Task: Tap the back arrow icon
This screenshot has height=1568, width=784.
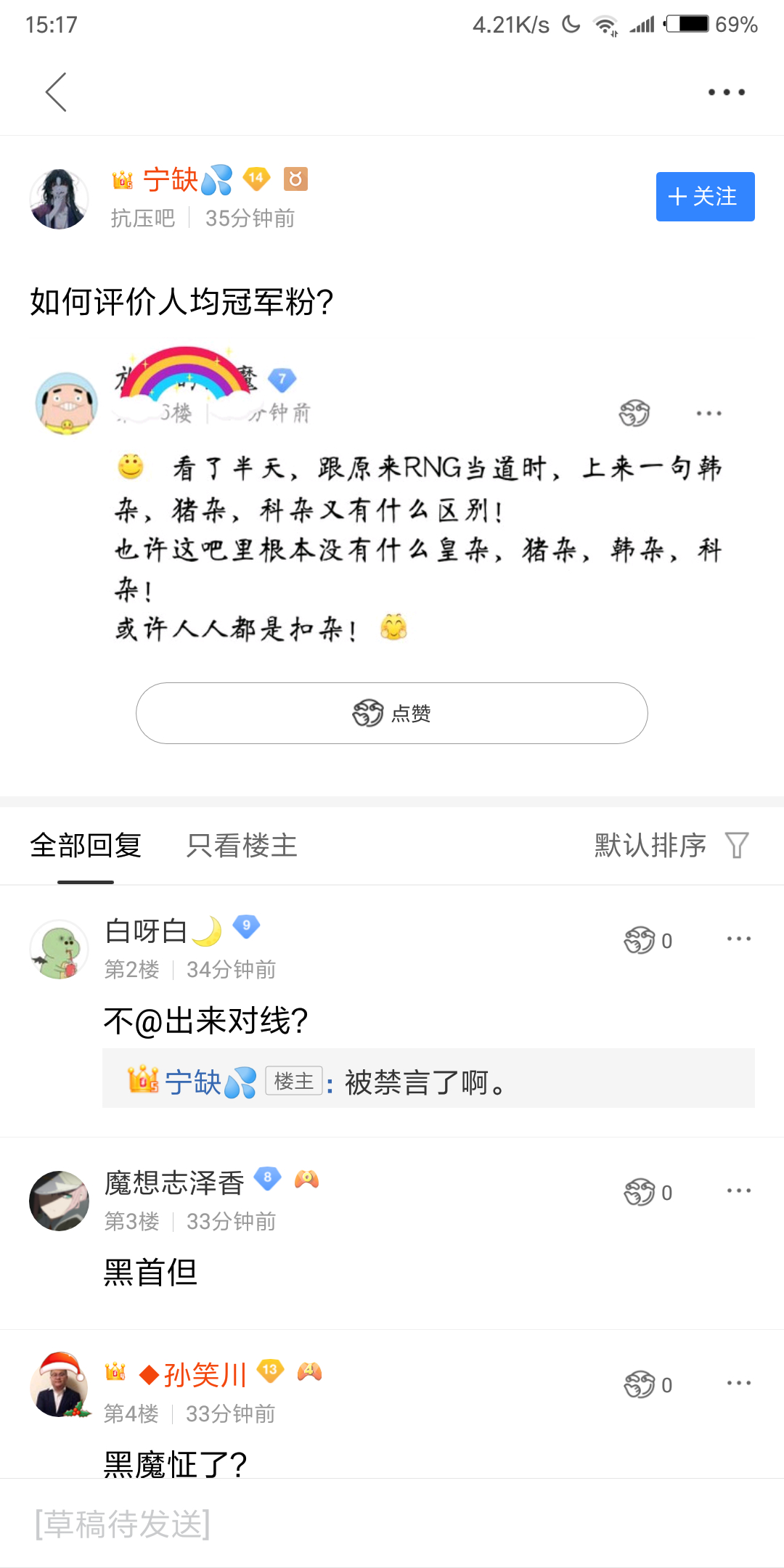Action: (x=57, y=92)
